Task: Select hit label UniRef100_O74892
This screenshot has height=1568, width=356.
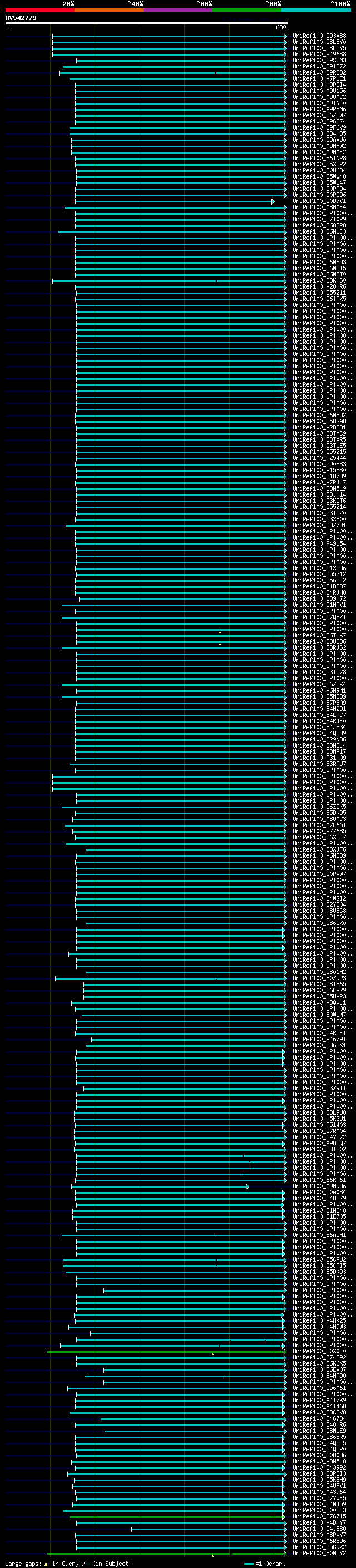Action: tap(319, 1357)
